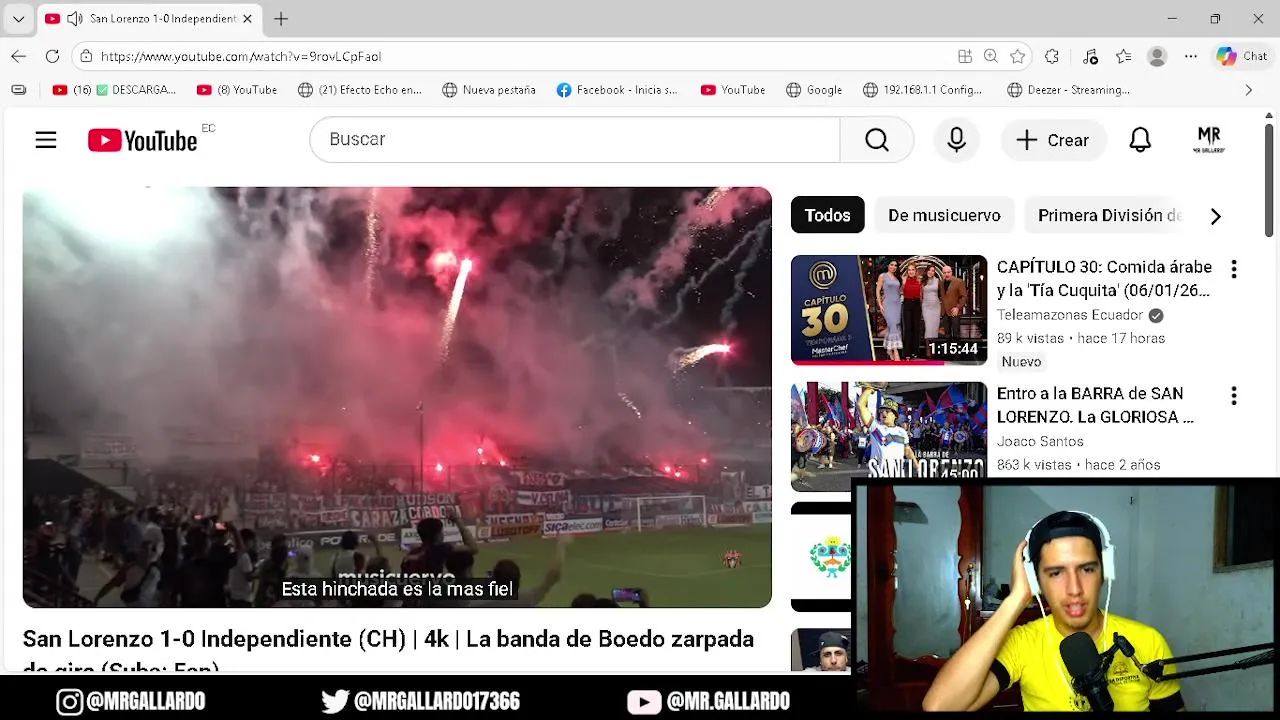Image resolution: width=1280 pixels, height=720 pixels.
Task: Reload the page with refresh button
Action: coord(53,56)
